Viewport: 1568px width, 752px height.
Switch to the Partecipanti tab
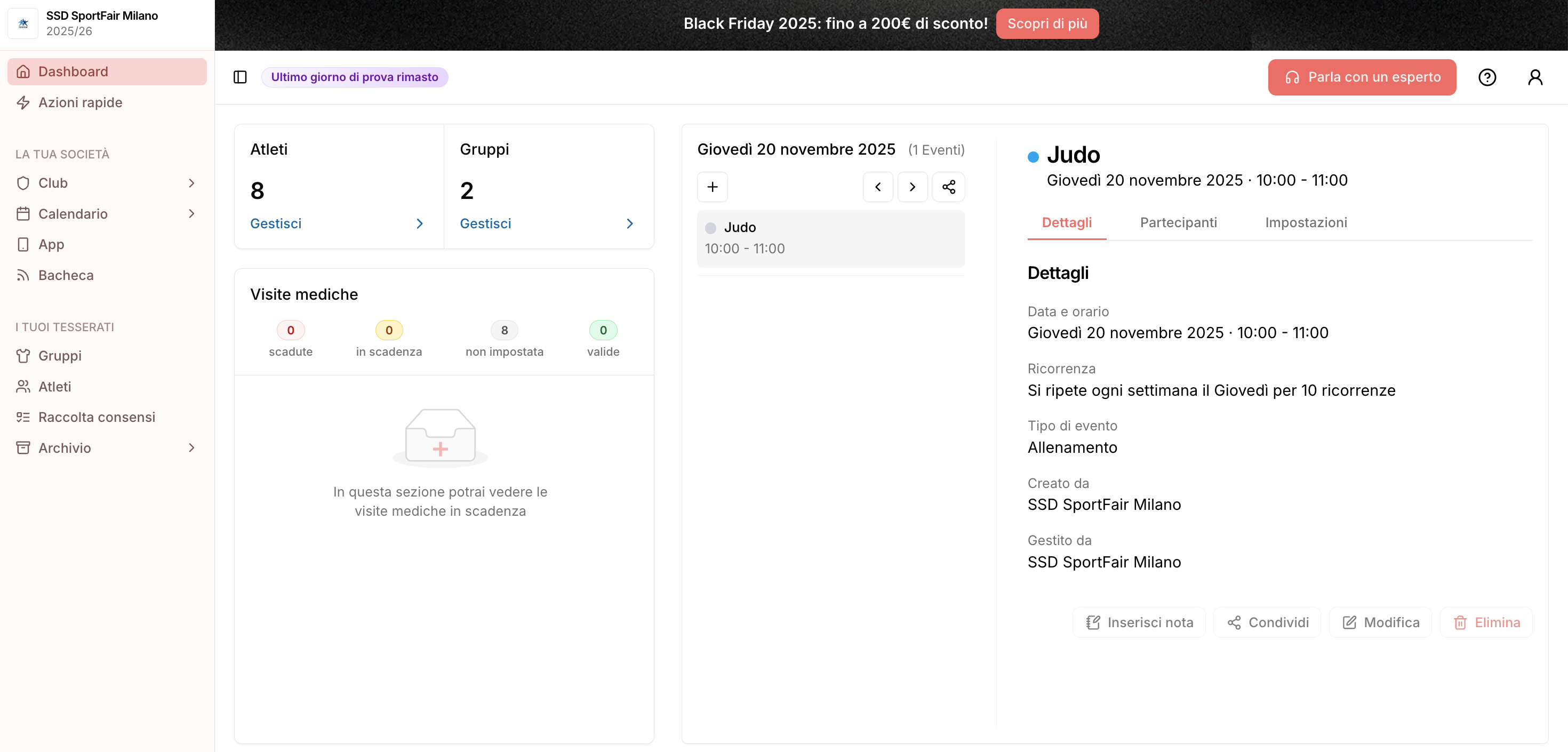pyautogui.click(x=1178, y=222)
